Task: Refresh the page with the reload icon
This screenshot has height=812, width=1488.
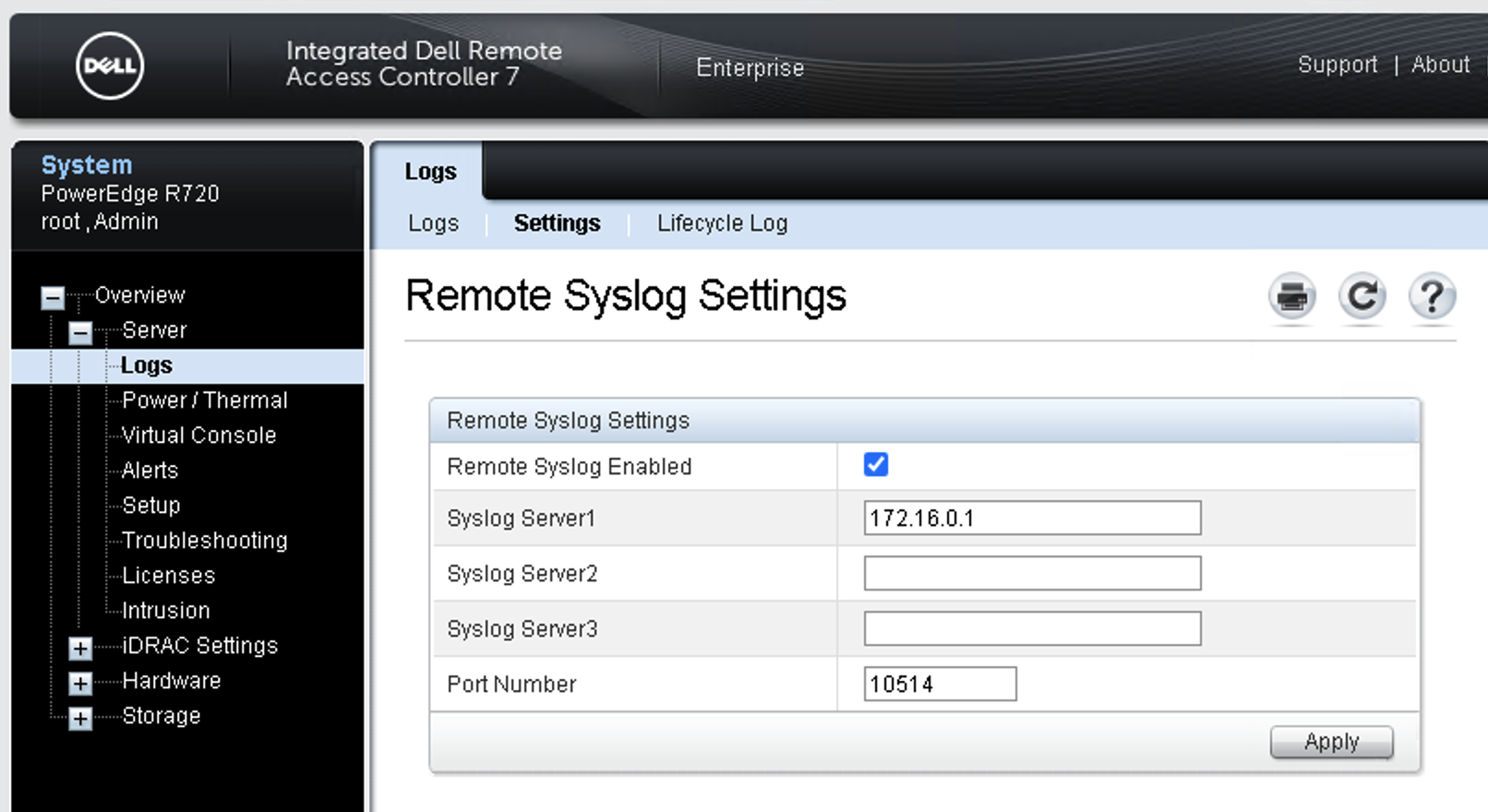Action: pos(1362,297)
